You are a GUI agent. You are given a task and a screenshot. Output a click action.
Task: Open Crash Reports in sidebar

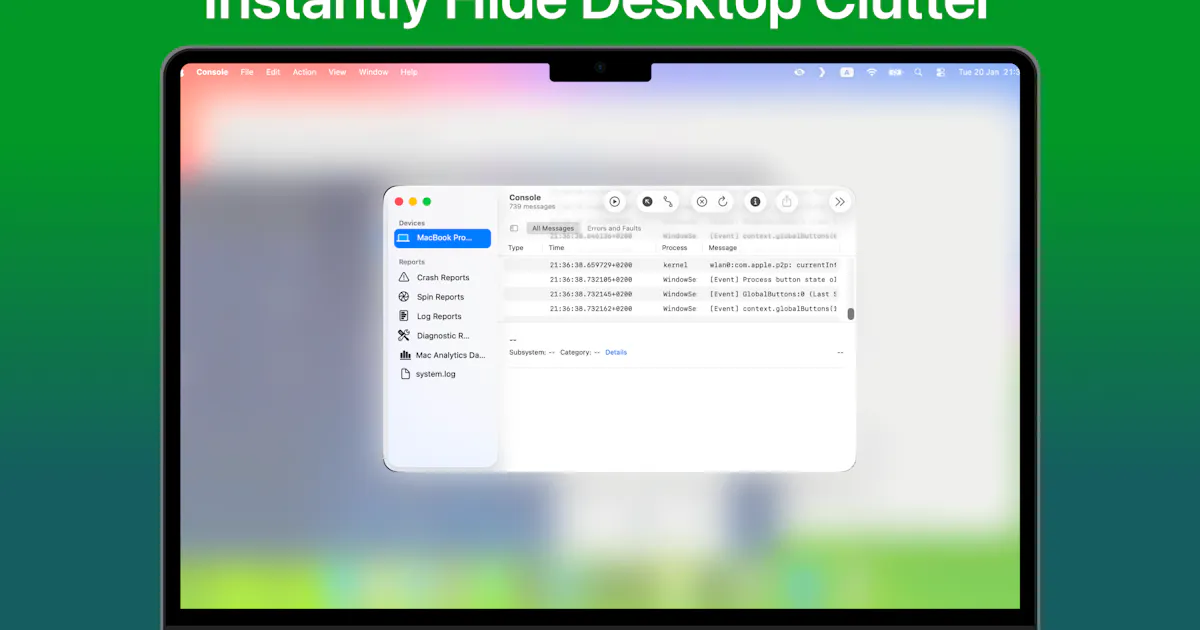coord(434,277)
